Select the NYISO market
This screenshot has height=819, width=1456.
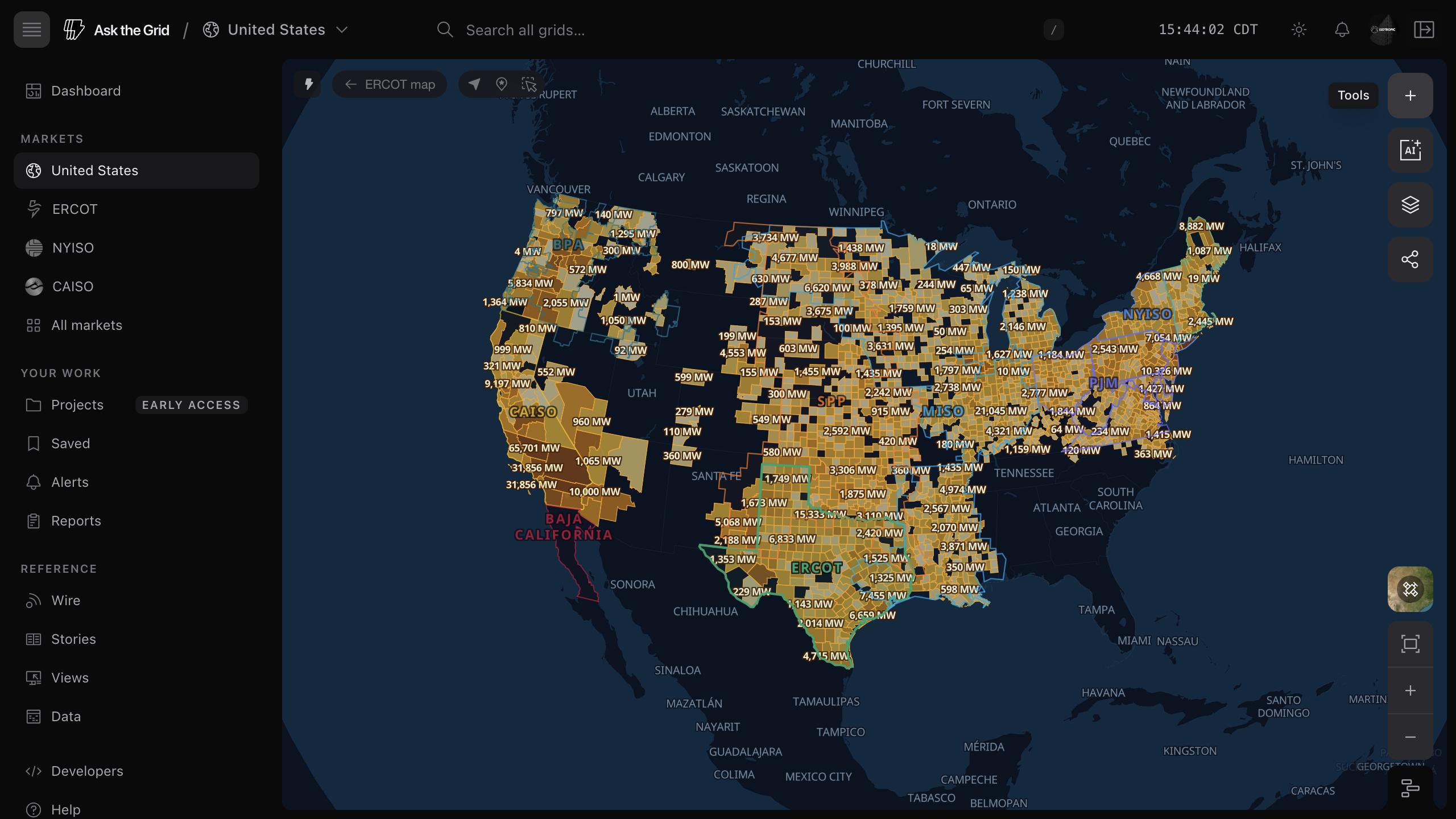(x=136, y=248)
